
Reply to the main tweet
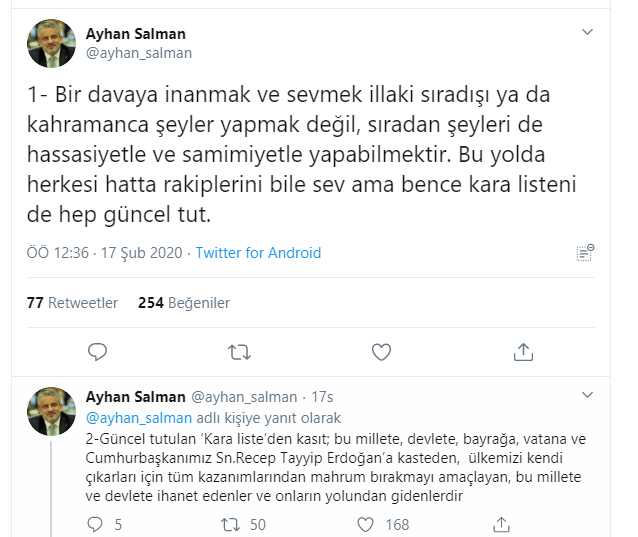coord(97,351)
